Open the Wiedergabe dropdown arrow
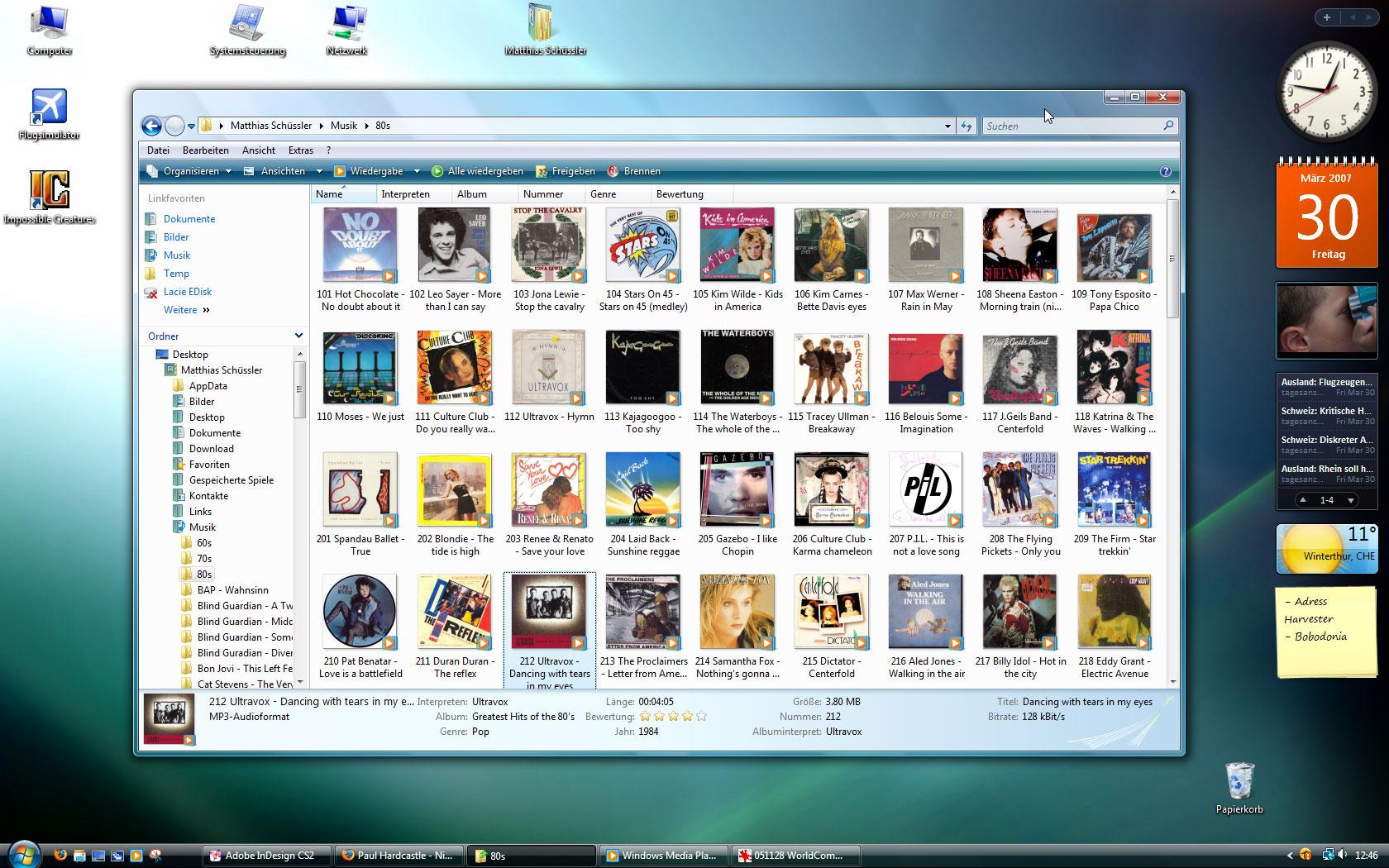The height and width of the screenshot is (868, 1389). coord(416,171)
